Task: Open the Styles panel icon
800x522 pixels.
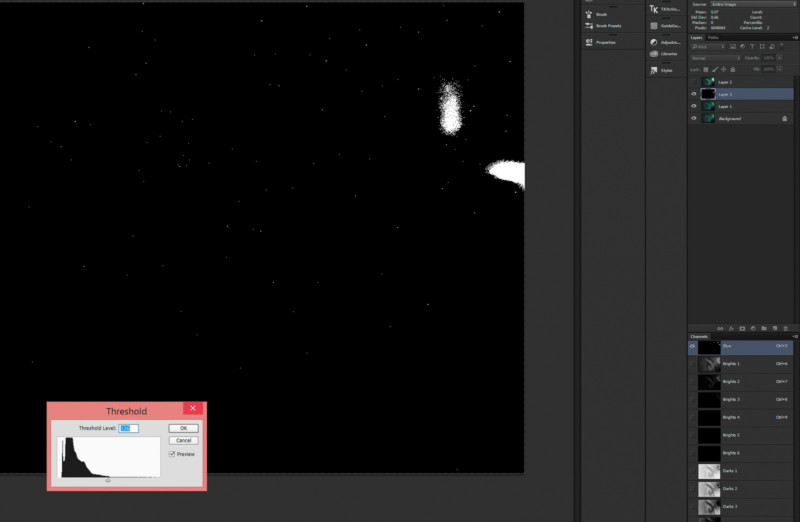Action: pyautogui.click(x=653, y=70)
